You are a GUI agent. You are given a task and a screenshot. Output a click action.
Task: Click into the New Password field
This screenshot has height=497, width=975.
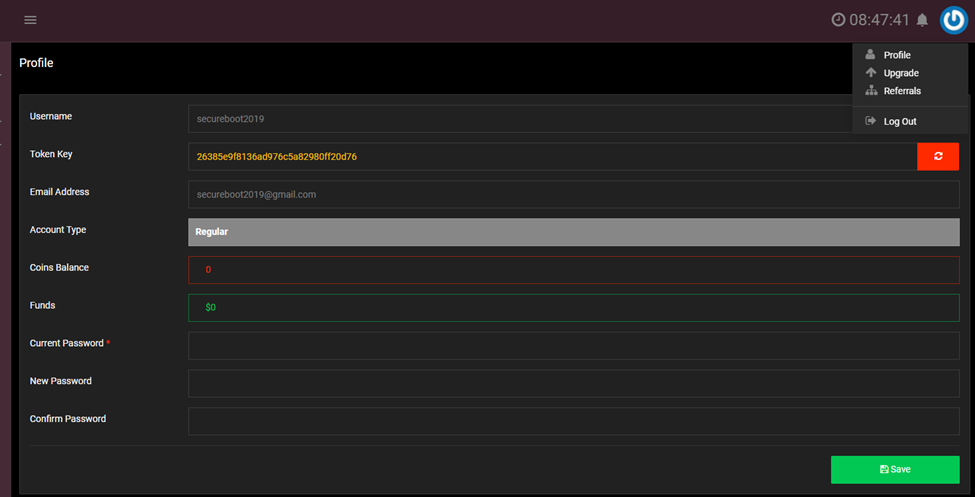(573, 383)
